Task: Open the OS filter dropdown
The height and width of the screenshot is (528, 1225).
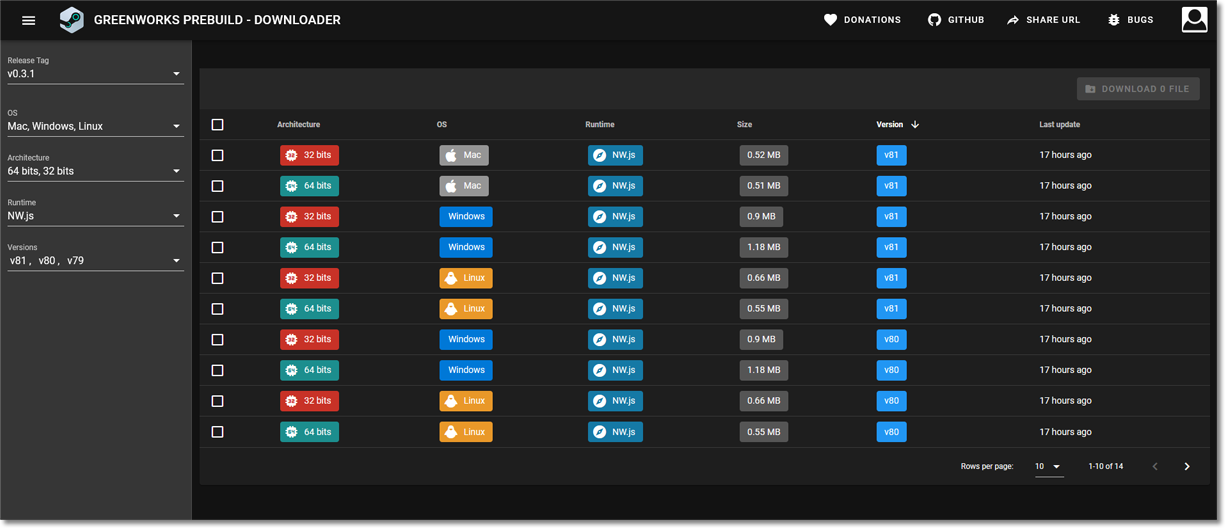Action: click(x=95, y=127)
